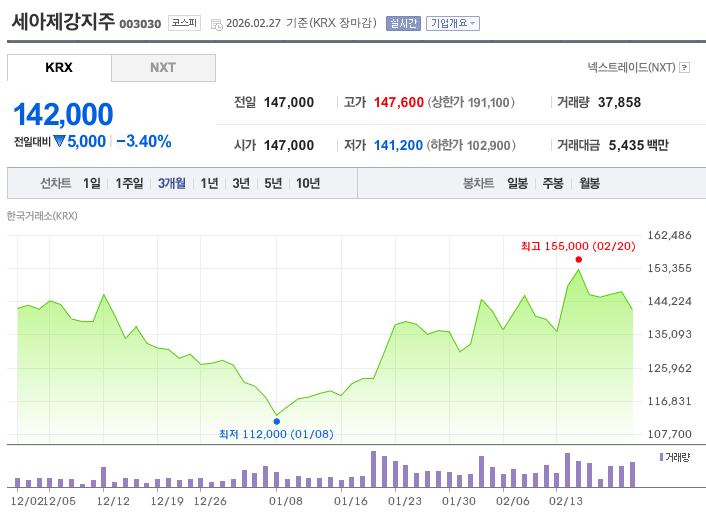This screenshot has height=522, width=706.
Task: Click the 봉차트 label
Action: coord(479,183)
